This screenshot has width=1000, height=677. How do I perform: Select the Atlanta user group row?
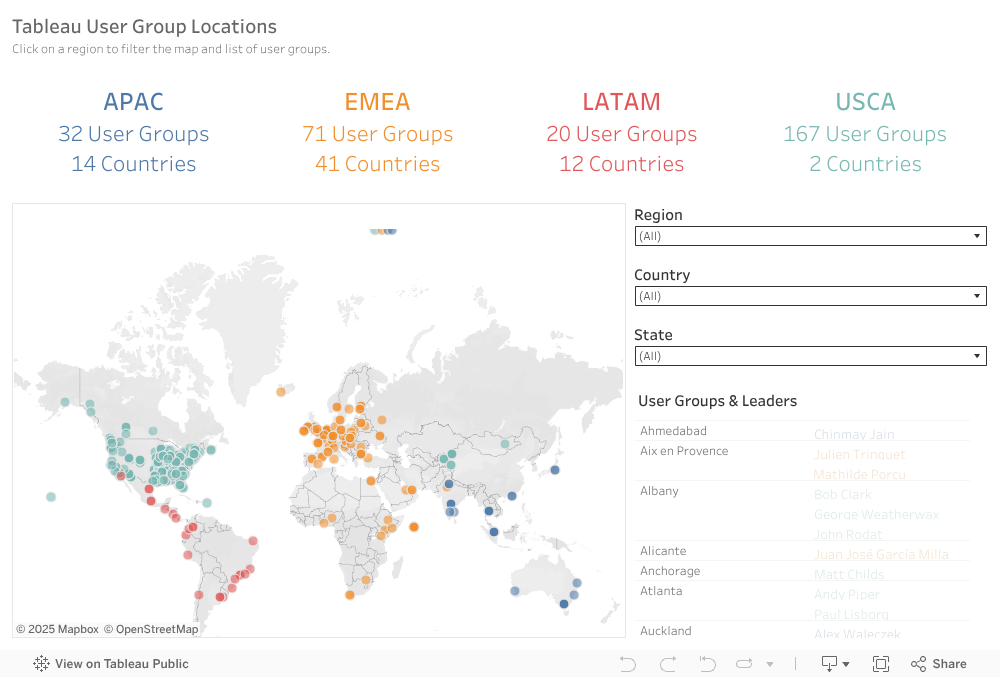[661, 591]
